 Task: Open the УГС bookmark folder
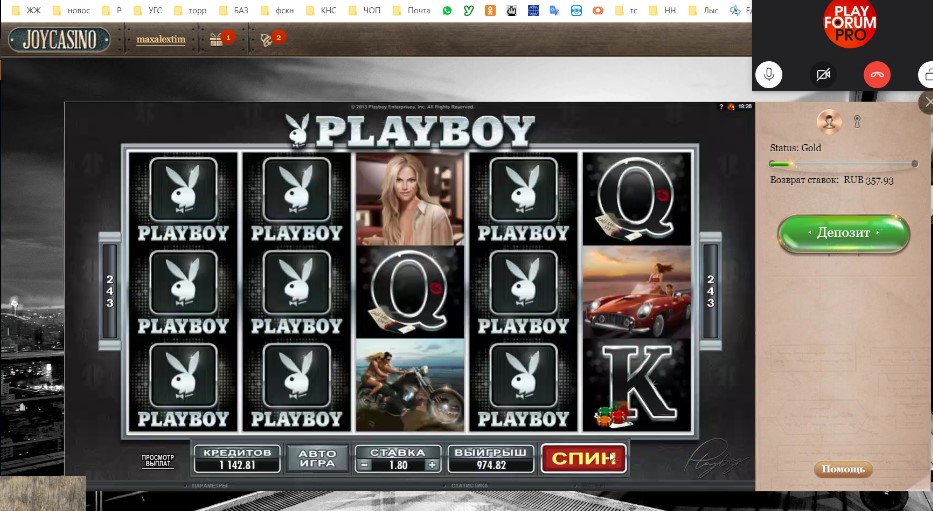click(148, 10)
